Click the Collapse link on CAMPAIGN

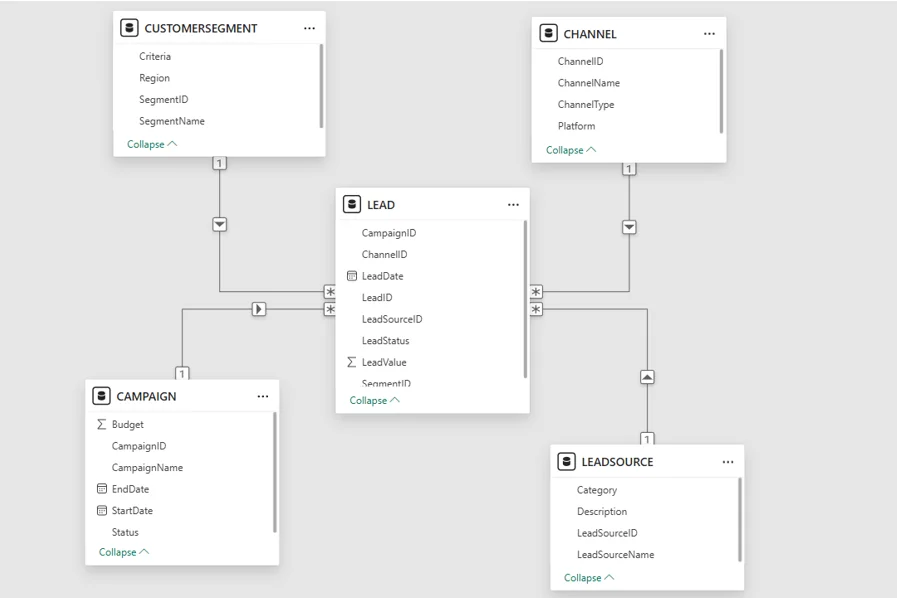pyautogui.click(x=122, y=551)
